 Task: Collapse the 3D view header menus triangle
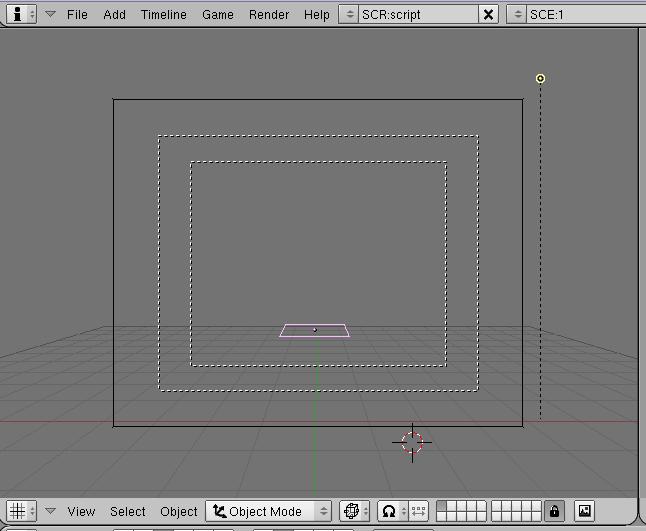tap(50, 511)
